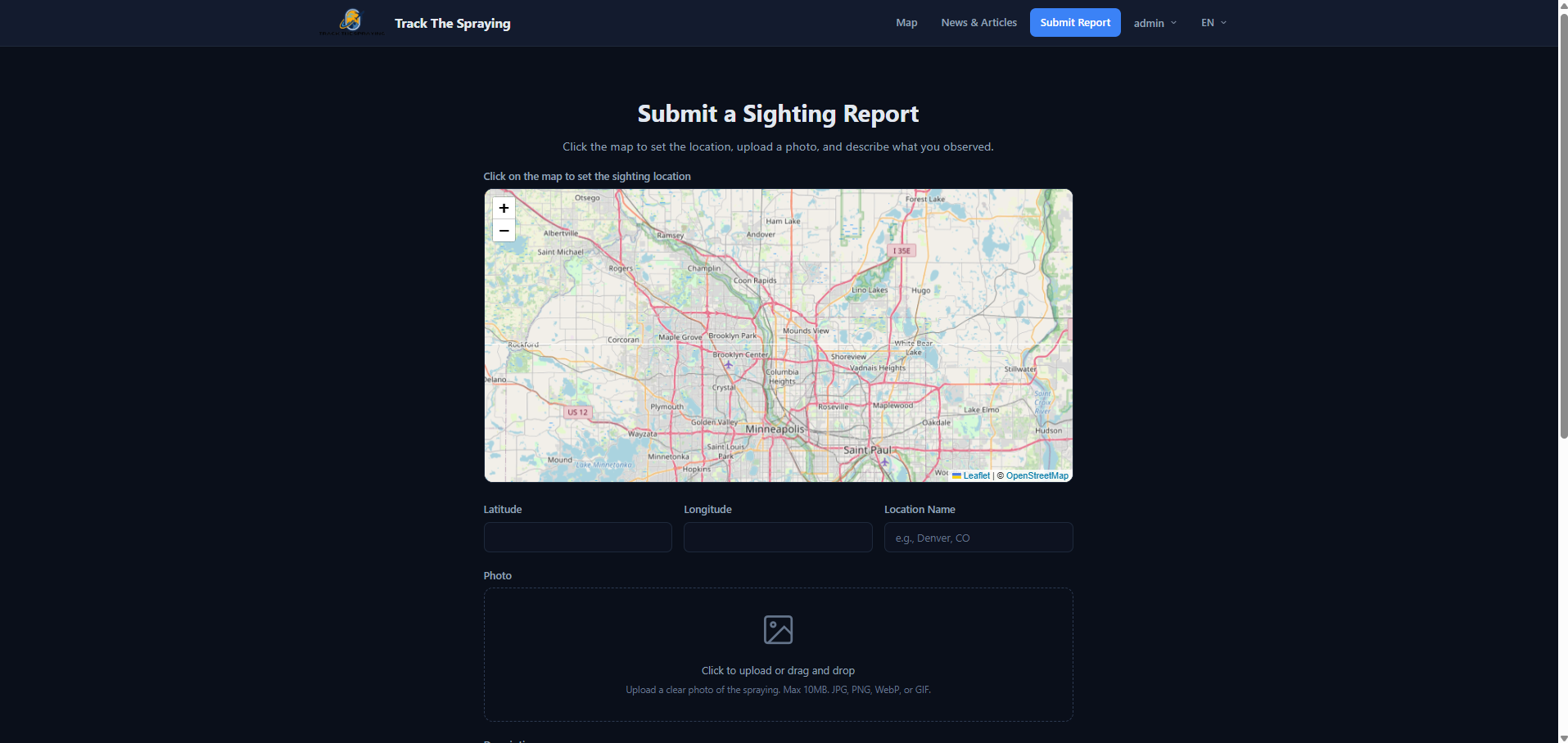
Task: Open News & Articles nav item
Action: [978, 23]
